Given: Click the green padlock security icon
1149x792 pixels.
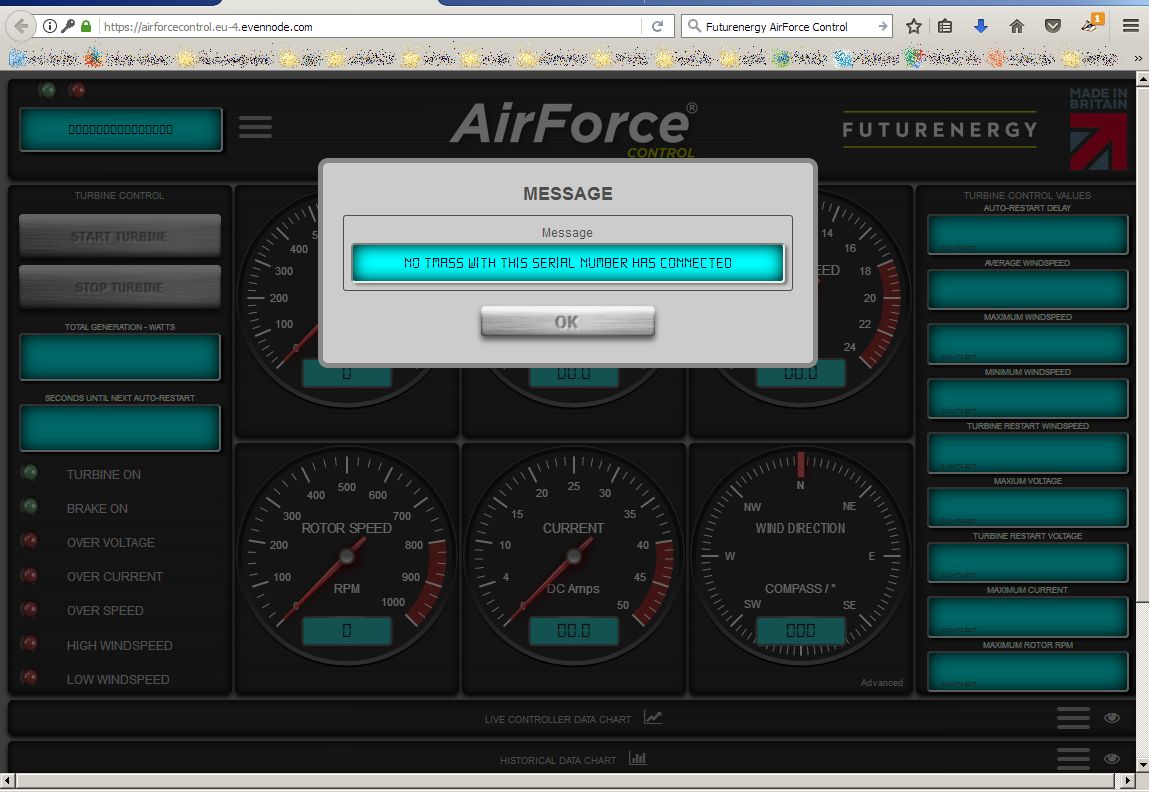Looking at the screenshot, I should [86, 26].
